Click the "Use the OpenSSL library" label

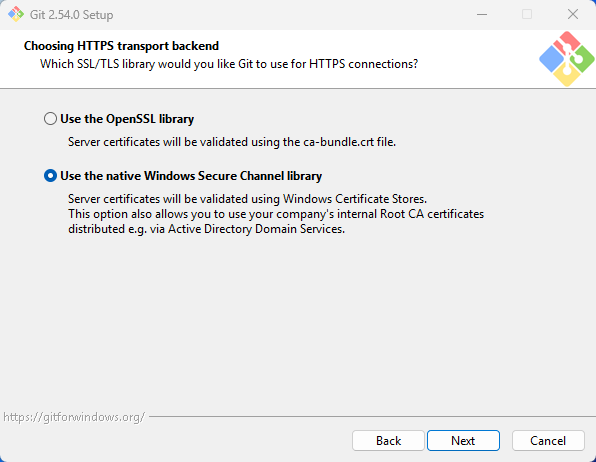click(x=127, y=119)
